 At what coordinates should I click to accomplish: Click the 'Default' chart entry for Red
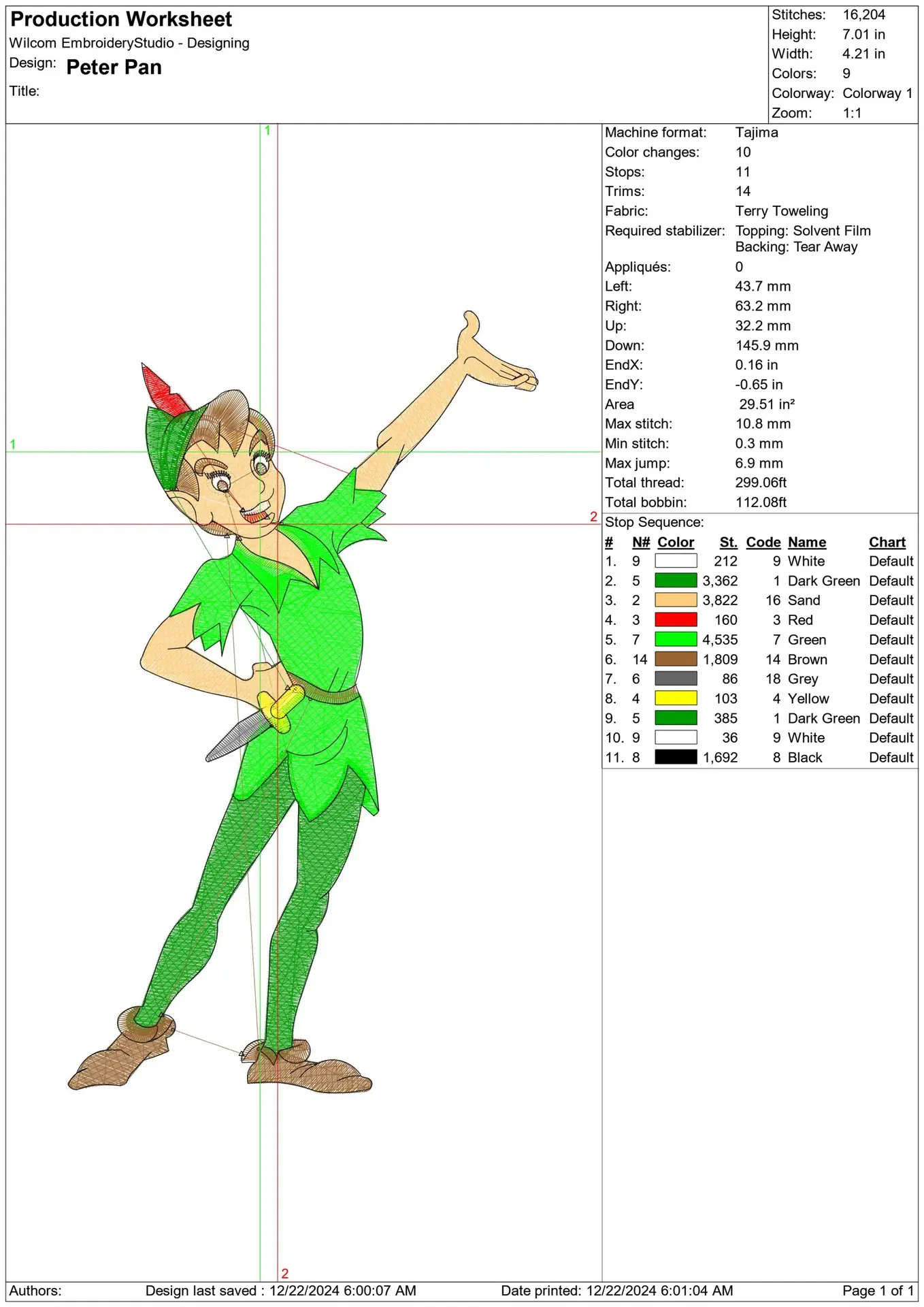pyautogui.click(x=891, y=620)
